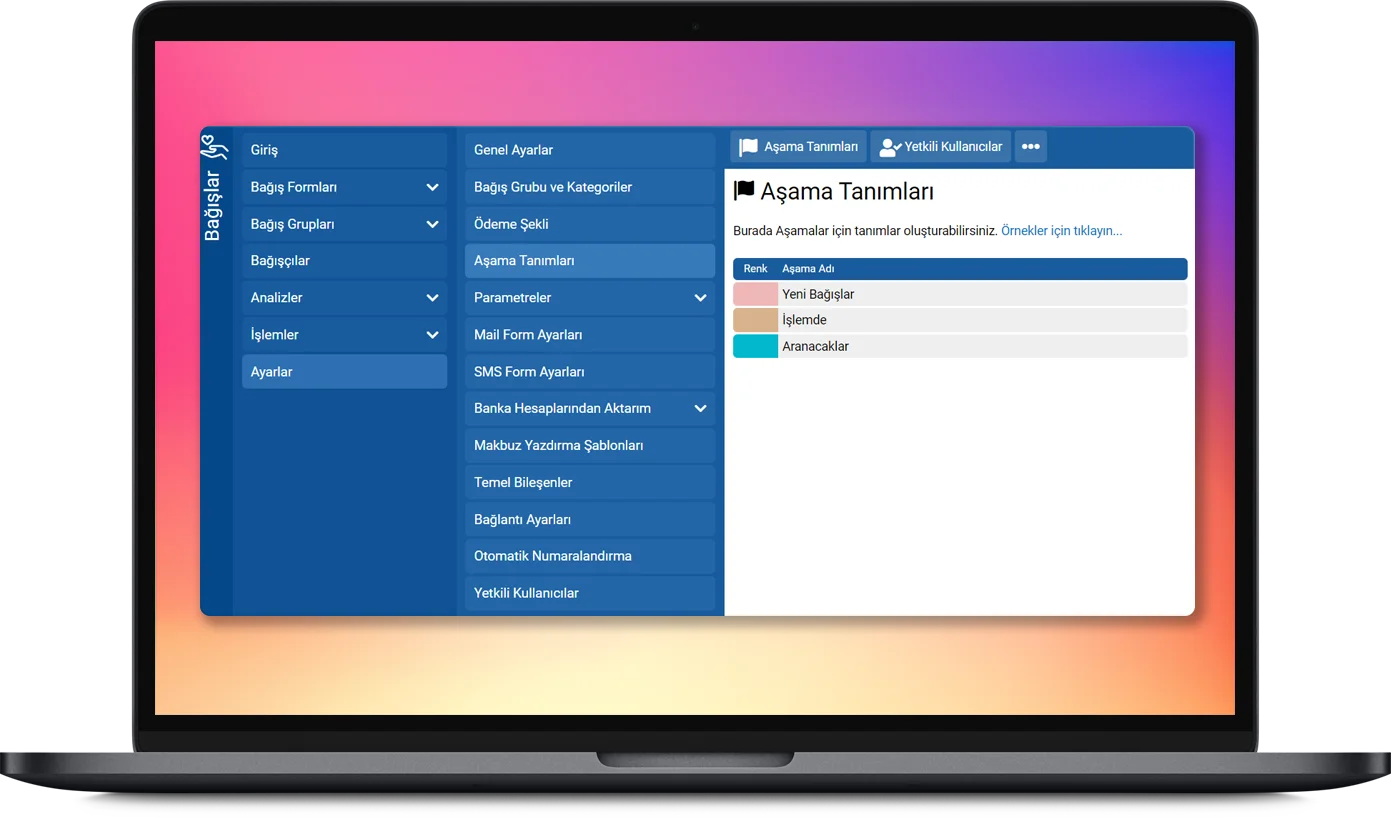
Task: Select the İşlemde stage row
Action: tap(980, 320)
